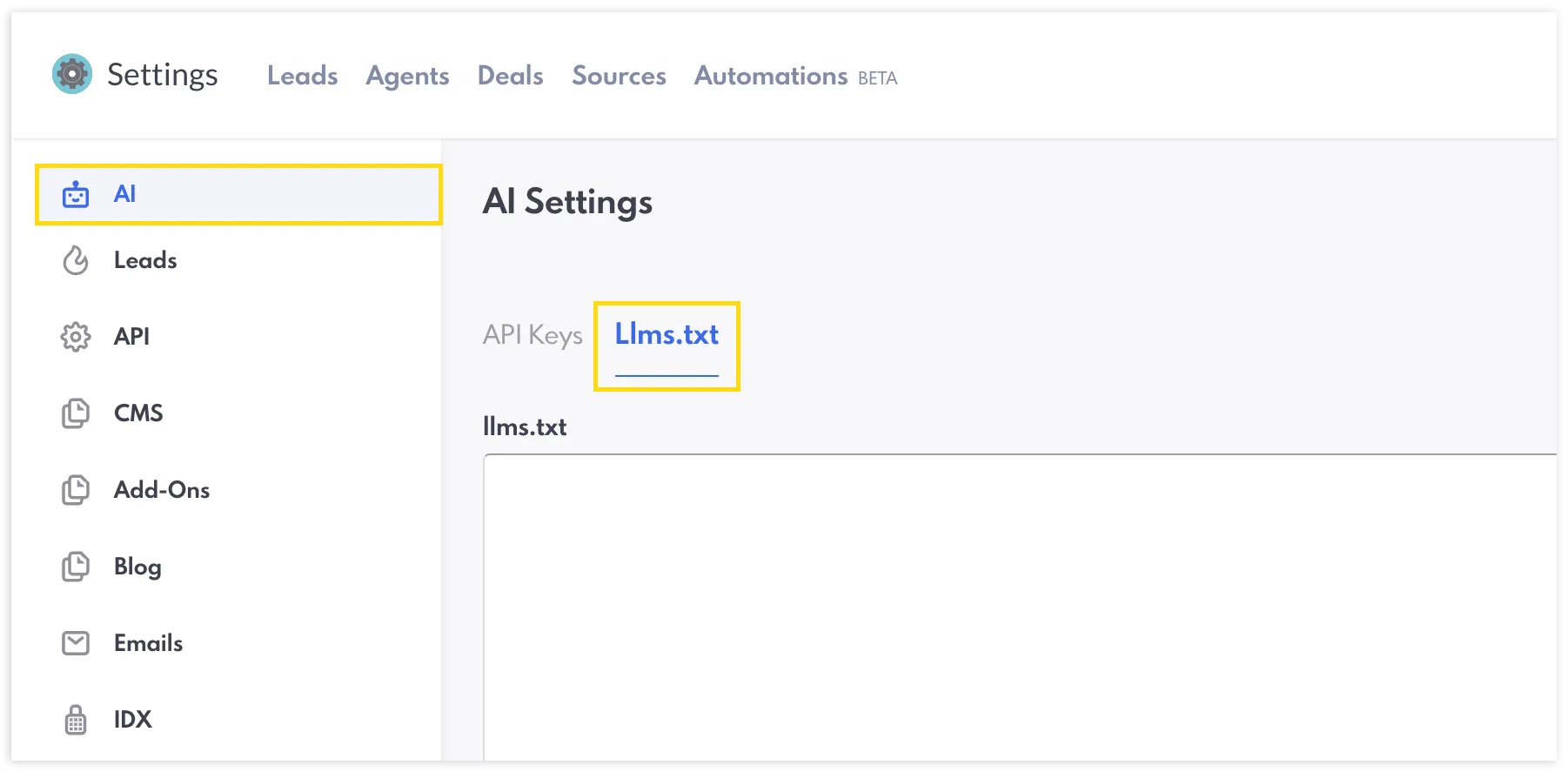Open the CMS settings label in sidebar
The width and height of the screenshot is (1568, 772).
138,413
